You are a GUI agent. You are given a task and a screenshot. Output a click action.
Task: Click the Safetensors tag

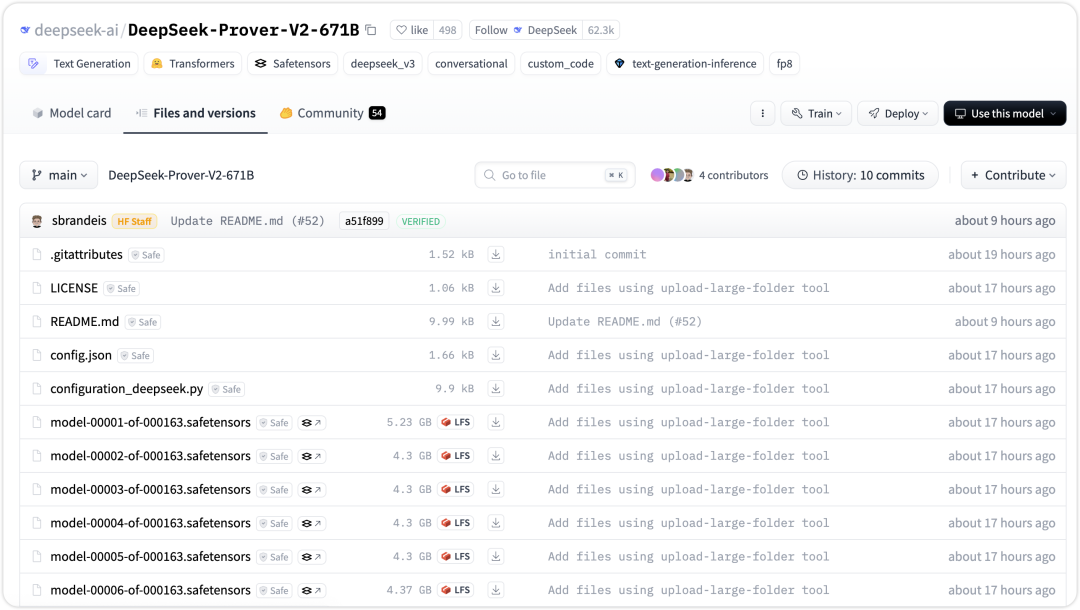pyautogui.click(x=293, y=63)
